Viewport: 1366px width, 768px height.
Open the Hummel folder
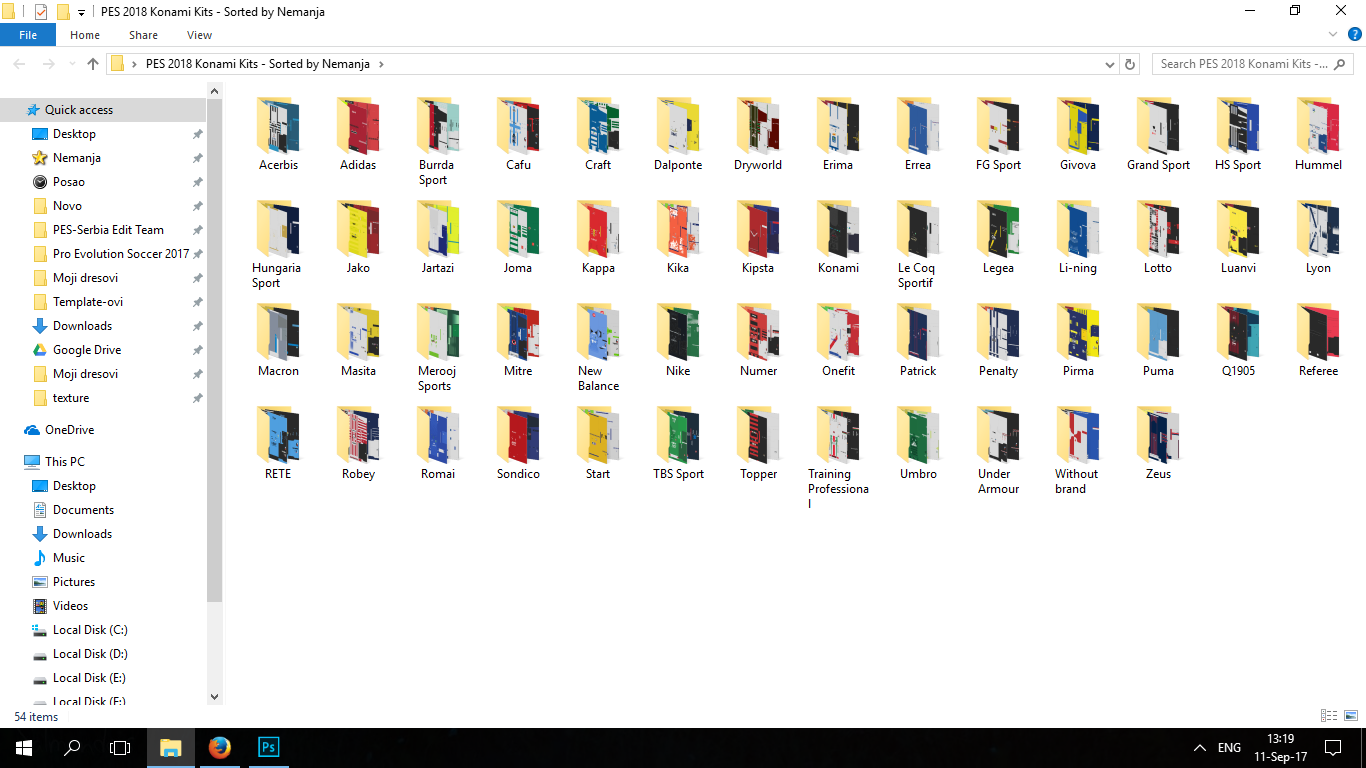[1318, 135]
